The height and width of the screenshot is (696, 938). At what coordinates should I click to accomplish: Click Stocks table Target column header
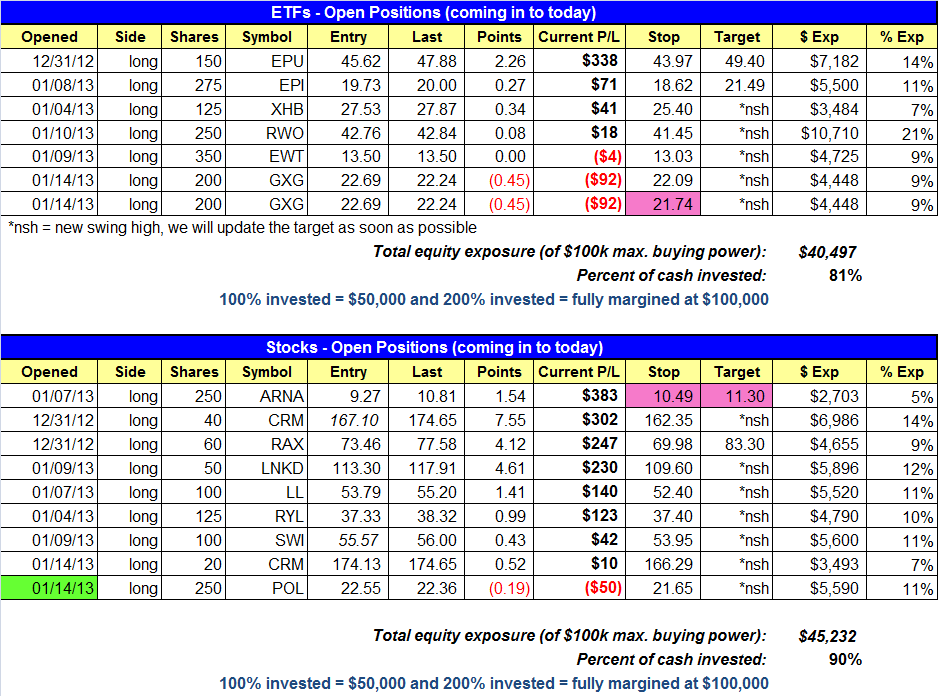point(736,372)
